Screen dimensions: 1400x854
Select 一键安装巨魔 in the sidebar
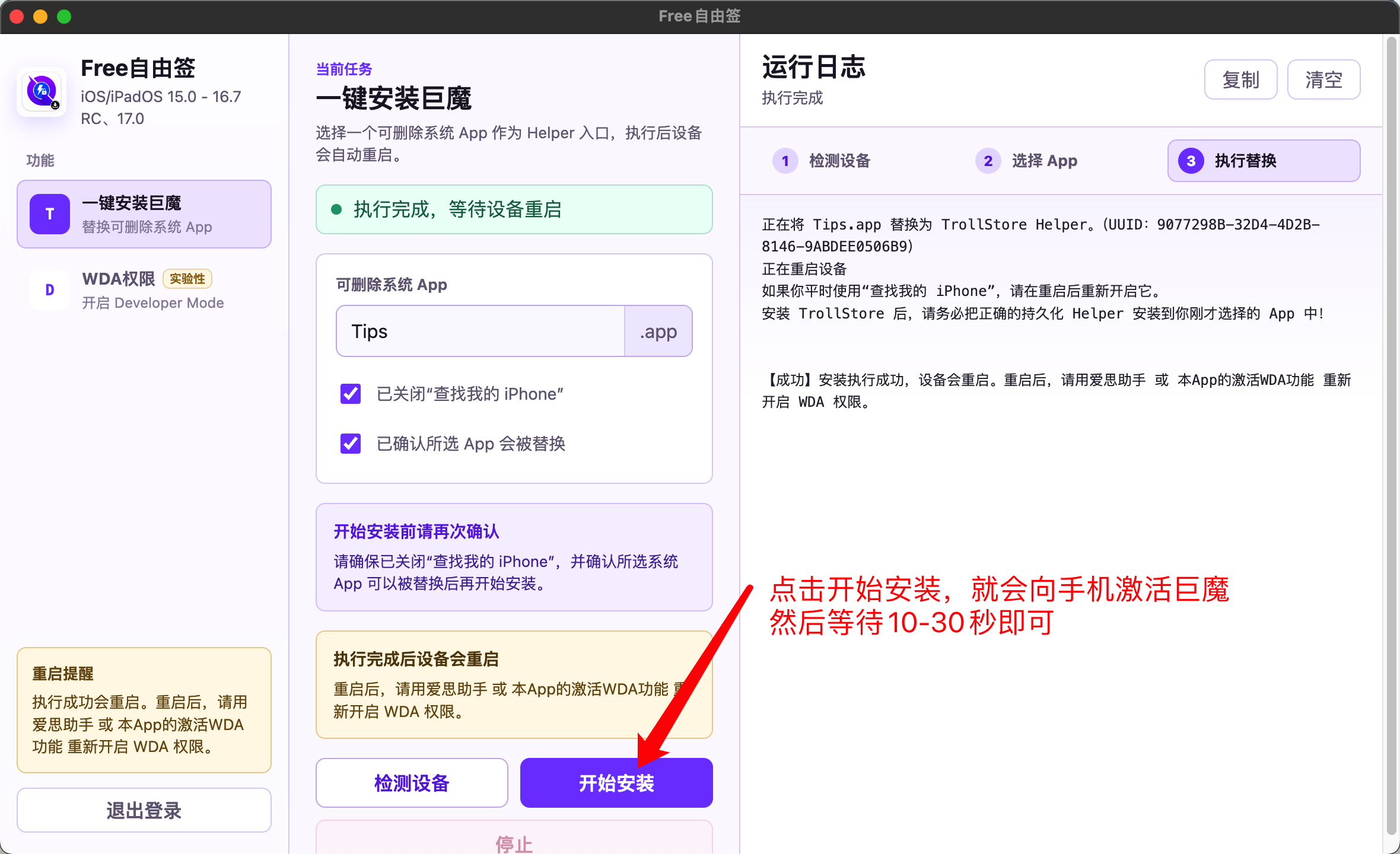point(144,214)
